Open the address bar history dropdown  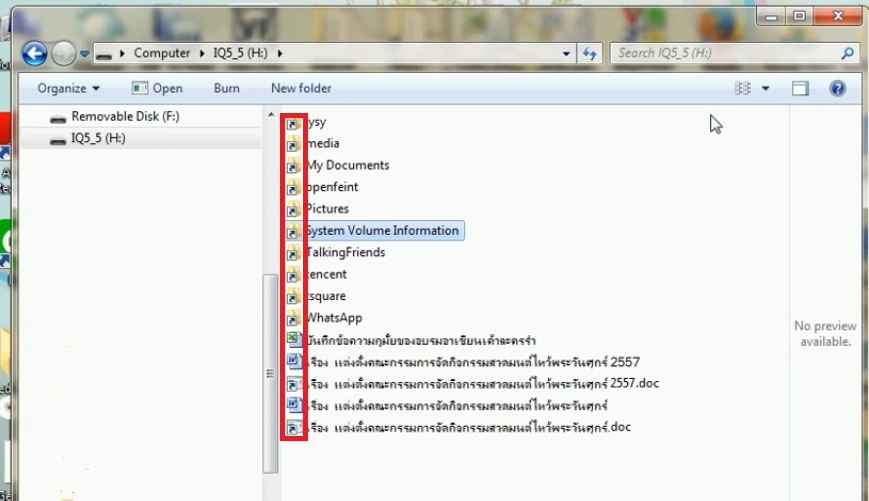click(x=567, y=53)
